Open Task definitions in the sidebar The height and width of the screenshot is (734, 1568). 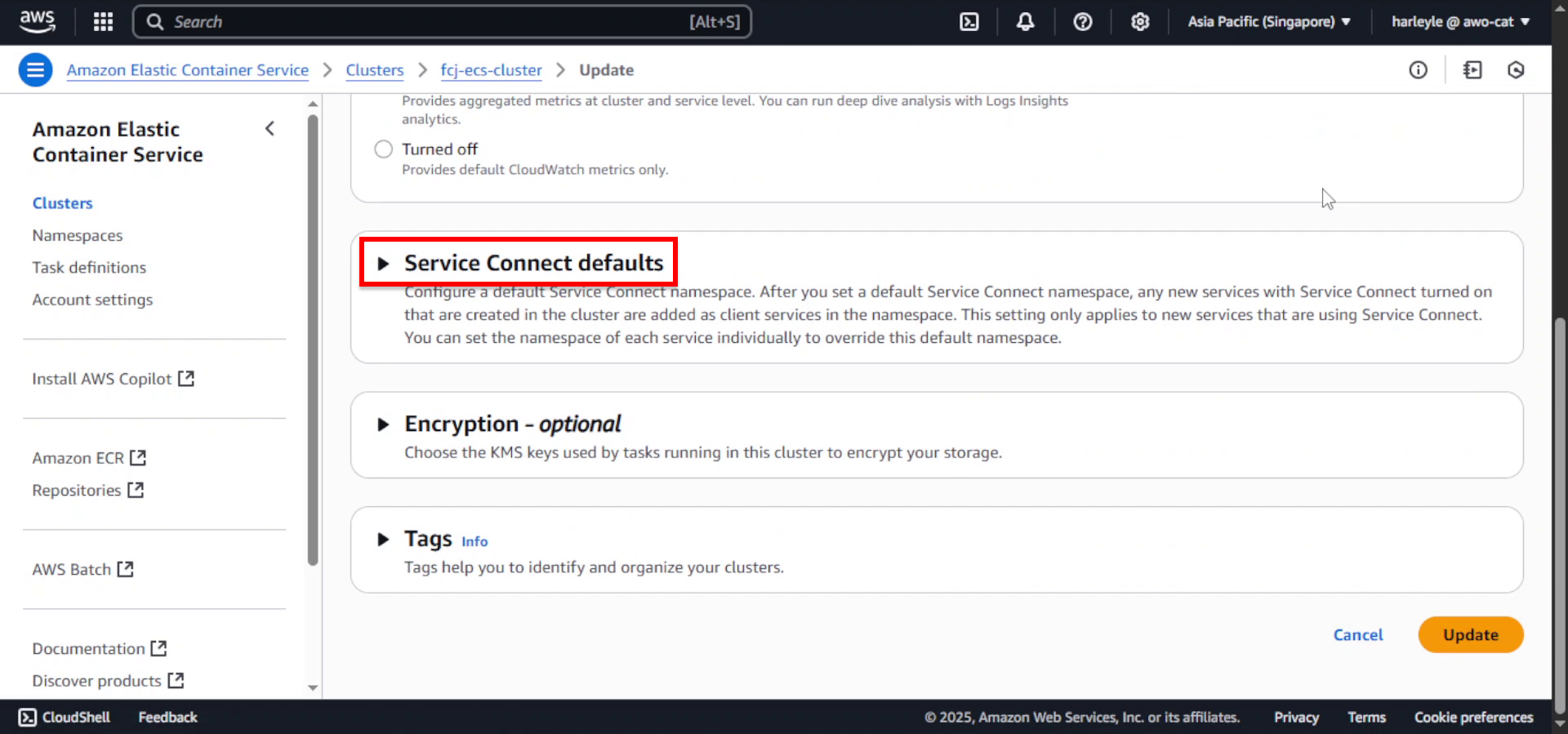pyautogui.click(x=89, y=268)
